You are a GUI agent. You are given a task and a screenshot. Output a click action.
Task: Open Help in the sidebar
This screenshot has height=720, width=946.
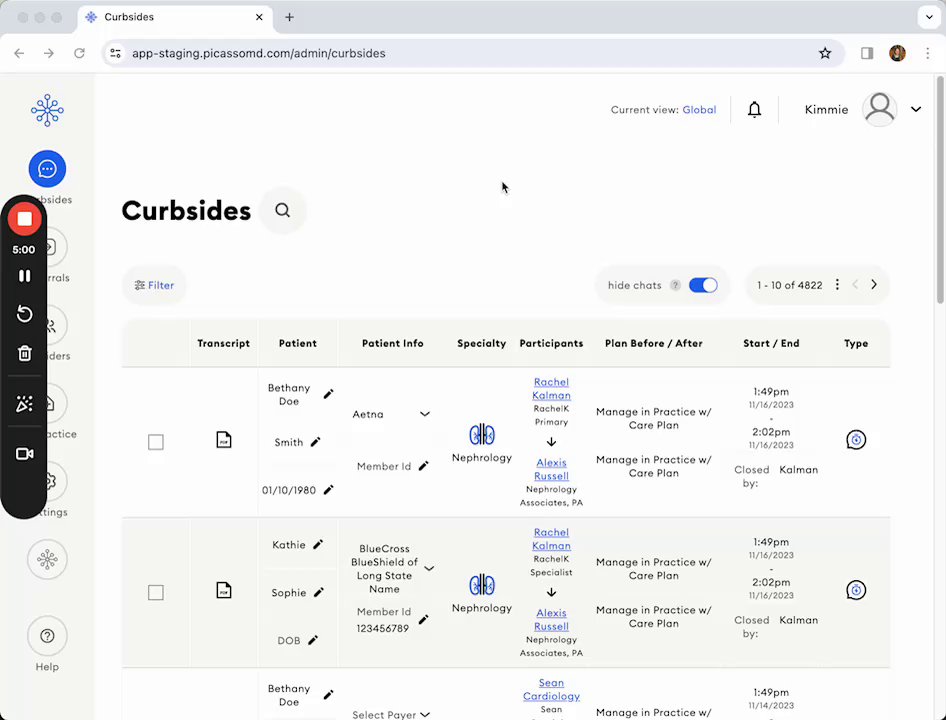click(x=47, y=636)
